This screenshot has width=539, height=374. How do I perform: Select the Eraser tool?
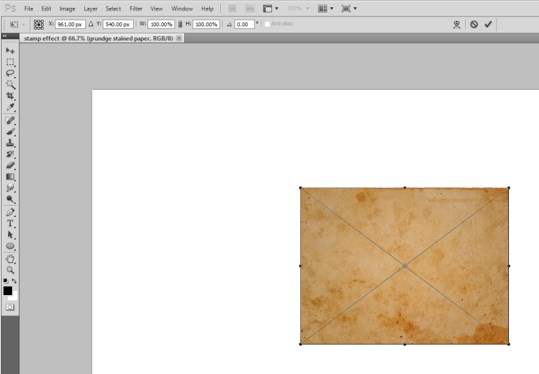click(x=10, y=165)
